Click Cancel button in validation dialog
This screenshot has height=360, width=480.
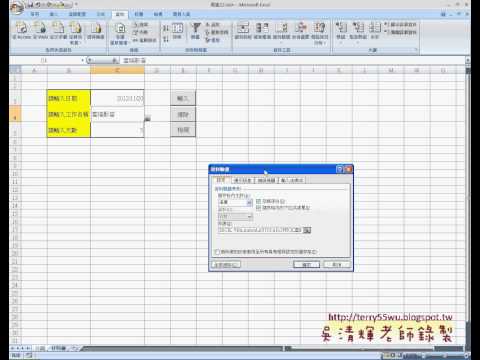[337, 265]
